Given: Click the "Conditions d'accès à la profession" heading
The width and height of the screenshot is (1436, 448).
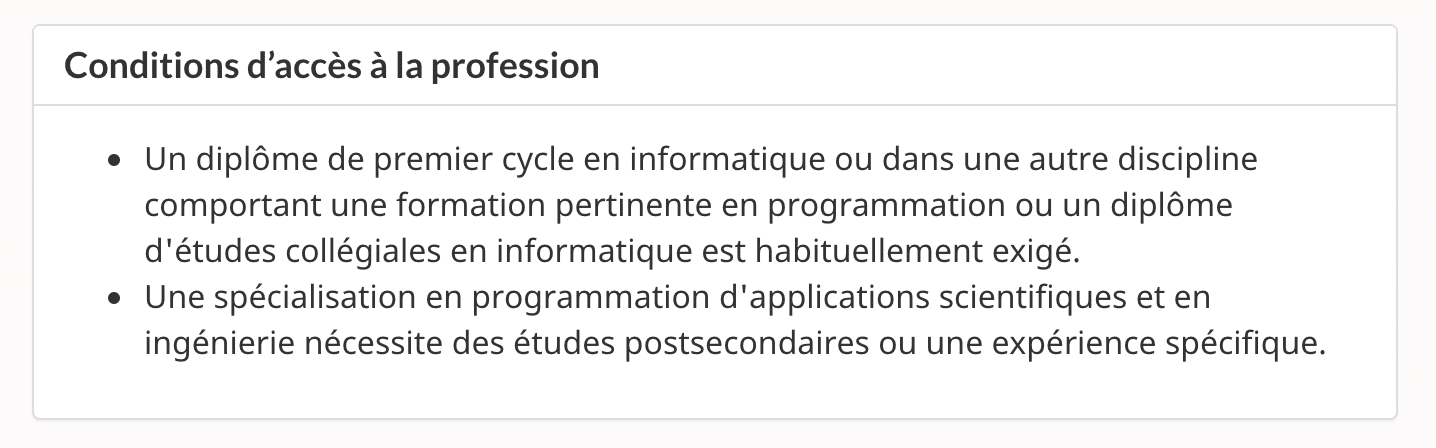Looking at the screenshot, I should [331, 67].
